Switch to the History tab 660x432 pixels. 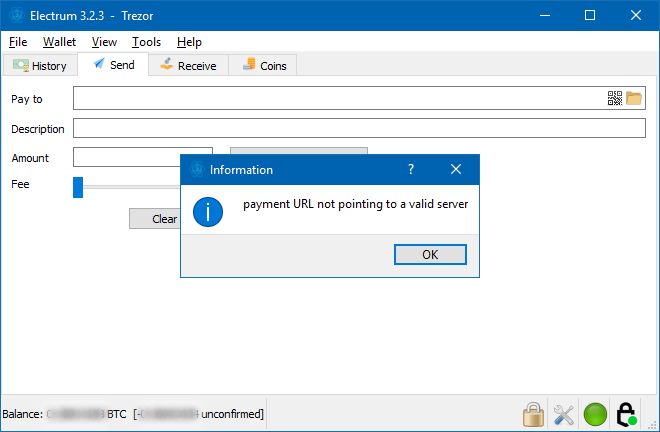(40, 66)
